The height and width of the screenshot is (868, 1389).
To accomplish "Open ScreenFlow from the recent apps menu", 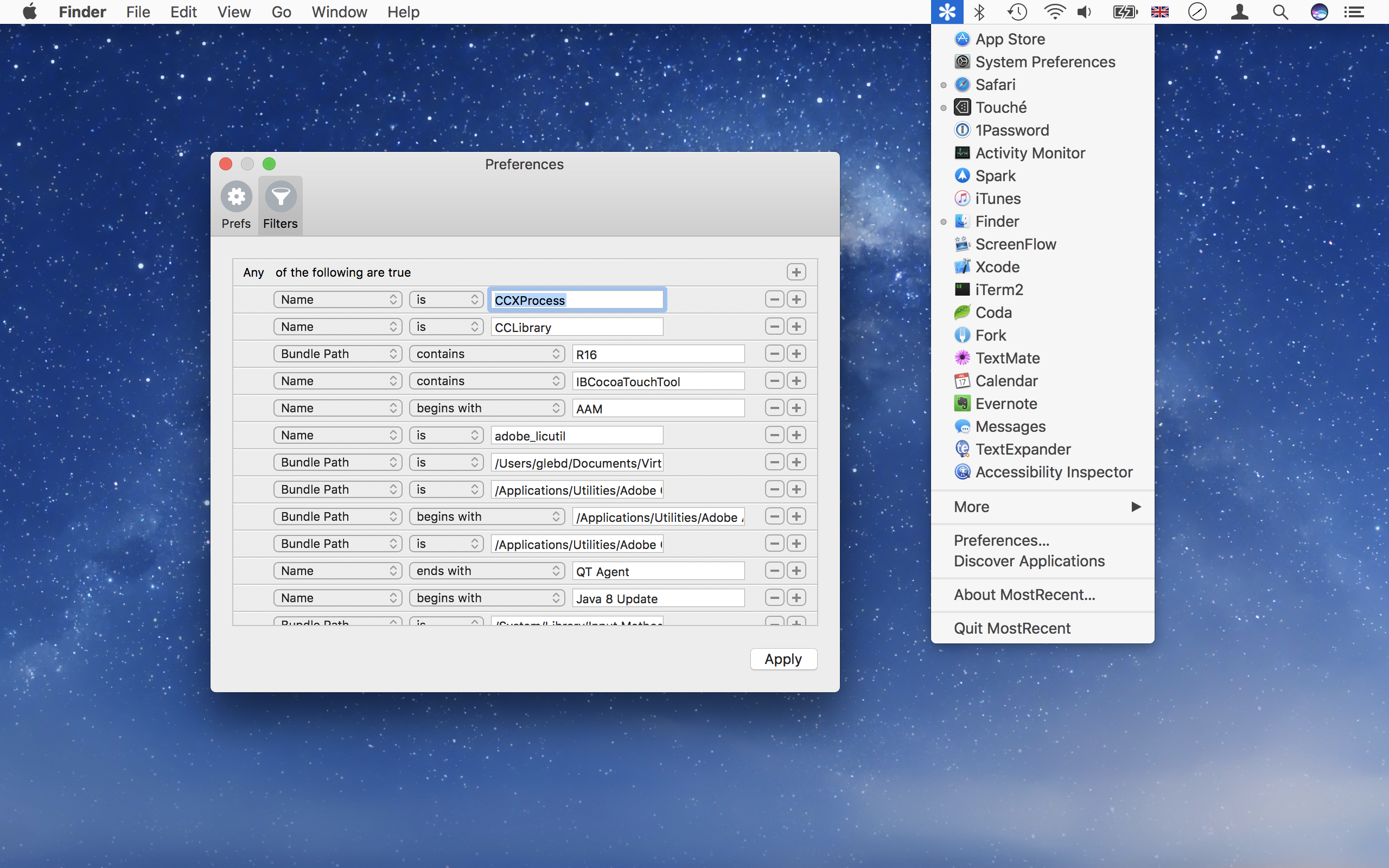I will click(1015, 245).
